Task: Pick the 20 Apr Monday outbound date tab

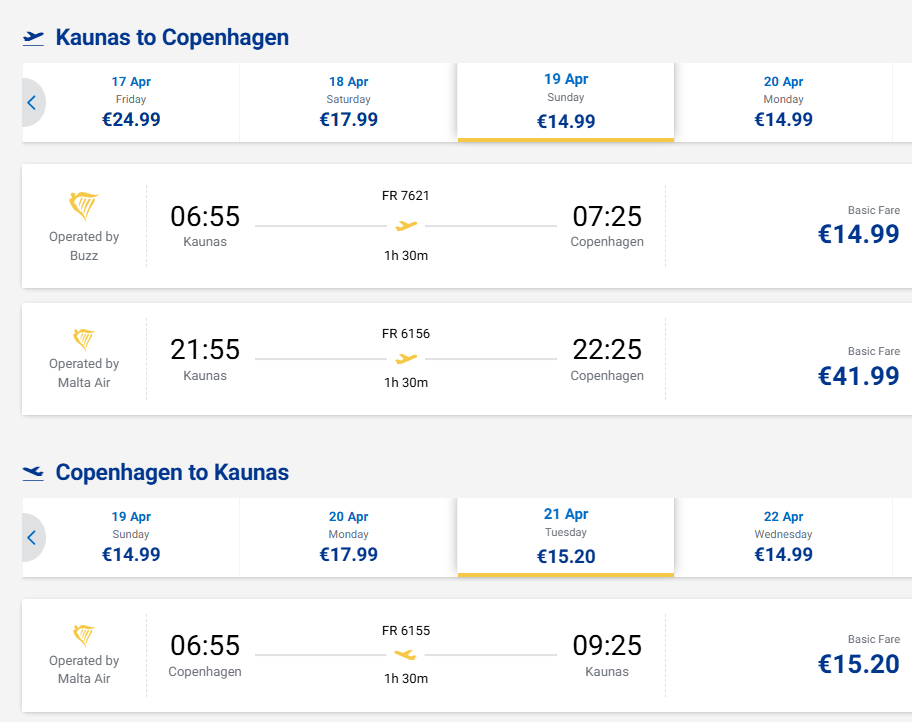Action: (783, 103)
